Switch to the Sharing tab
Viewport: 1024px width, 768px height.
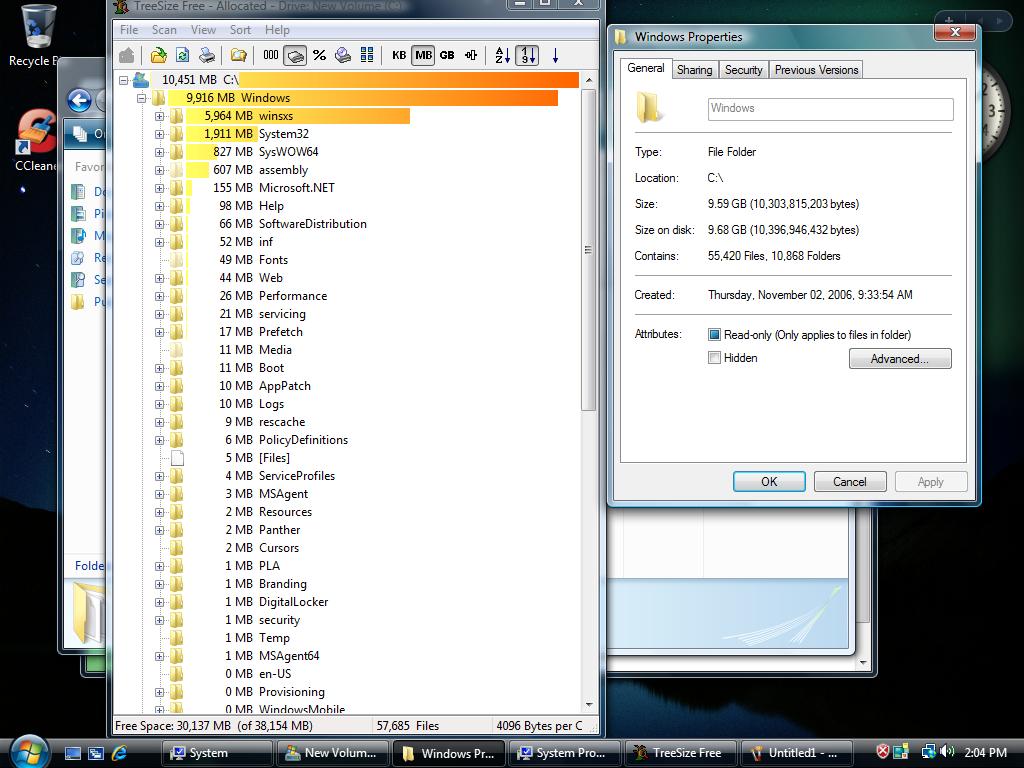[x=694, y=70]
